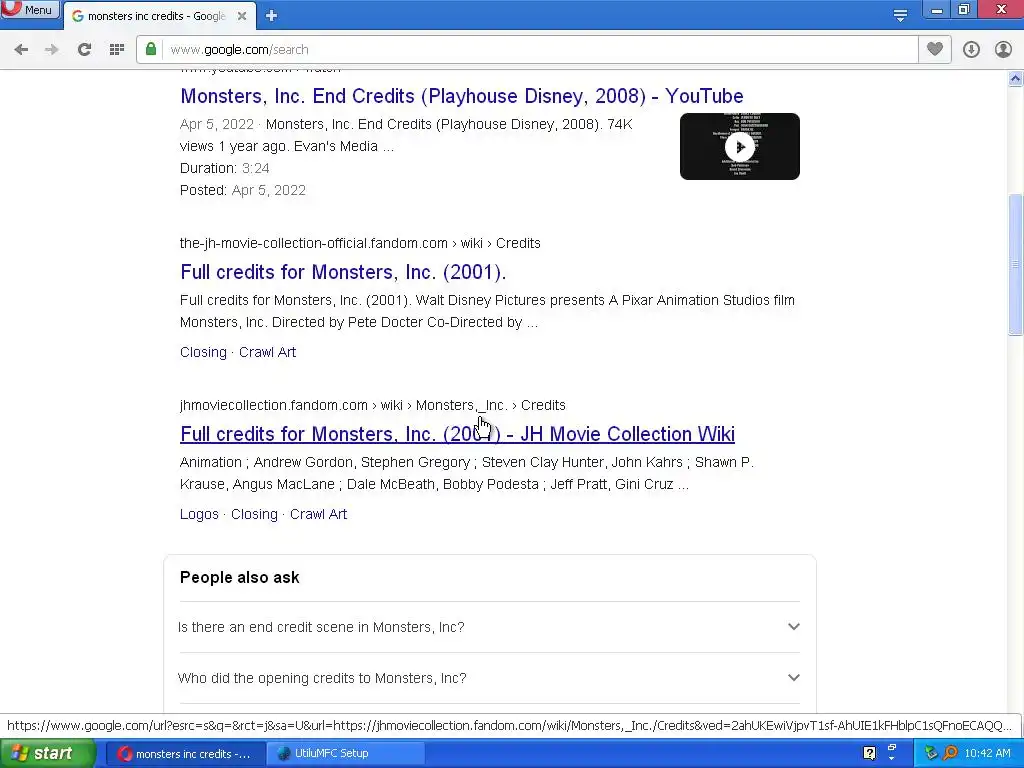Restore the Opera window size
The height and width of the screenshot is (768, 1024).
[964, 10]
